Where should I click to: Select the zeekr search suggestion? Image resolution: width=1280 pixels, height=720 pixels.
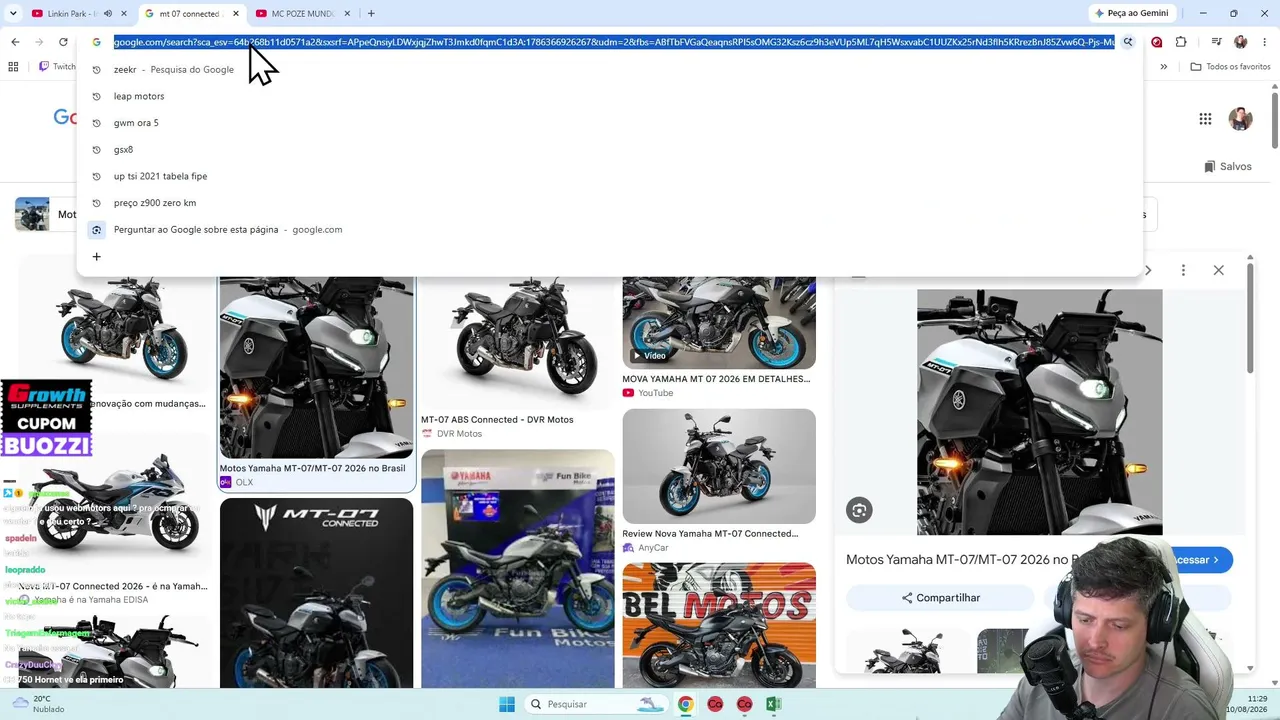[x=610, y=70]
